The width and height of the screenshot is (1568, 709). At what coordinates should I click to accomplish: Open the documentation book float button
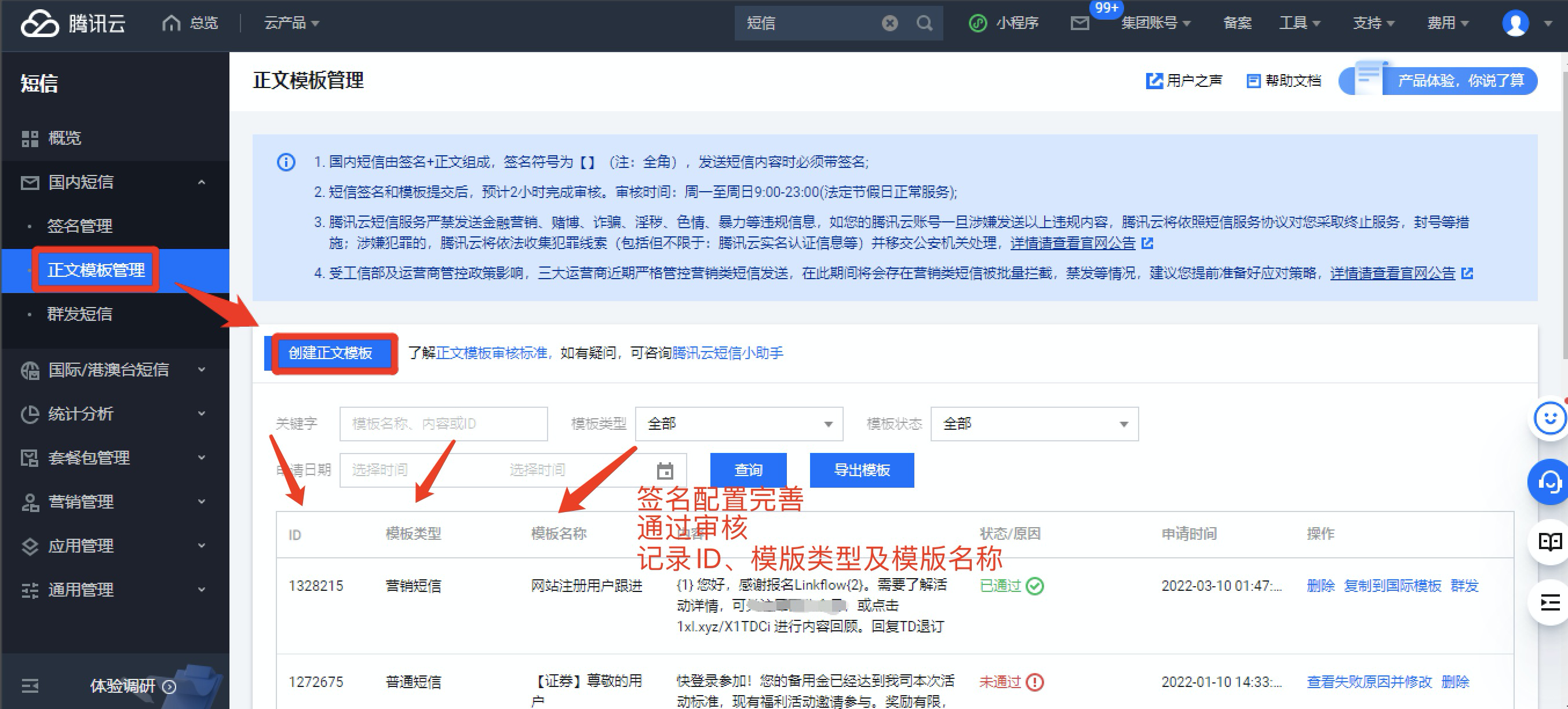(x=1548, y=541)
